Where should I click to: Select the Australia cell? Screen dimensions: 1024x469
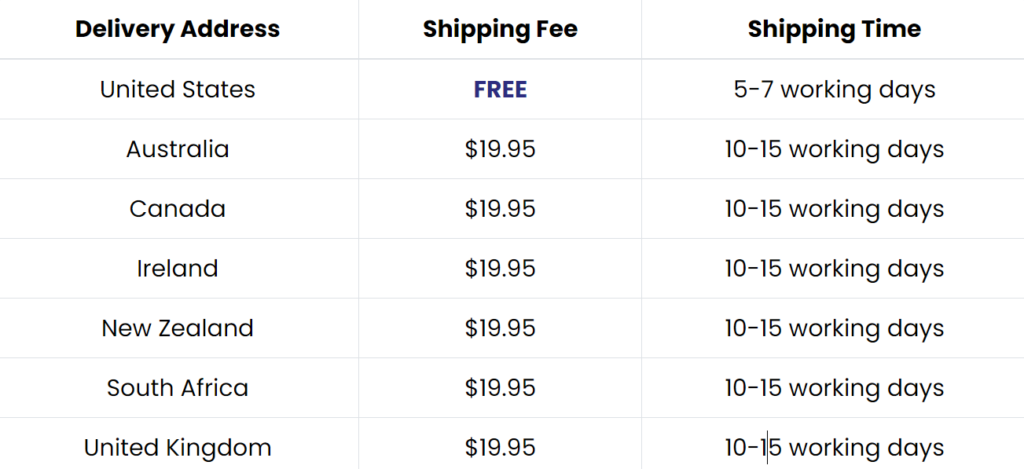(x=178, y=149)
